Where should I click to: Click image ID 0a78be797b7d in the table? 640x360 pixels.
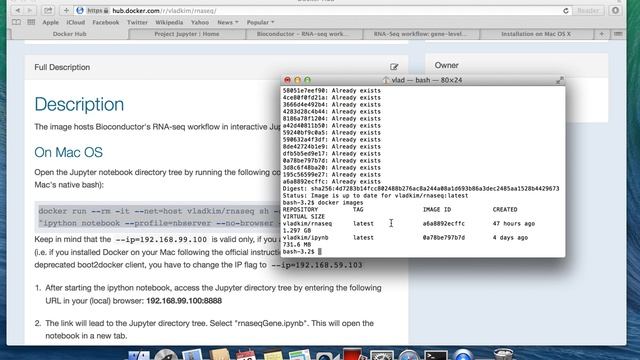coord(444,238)
